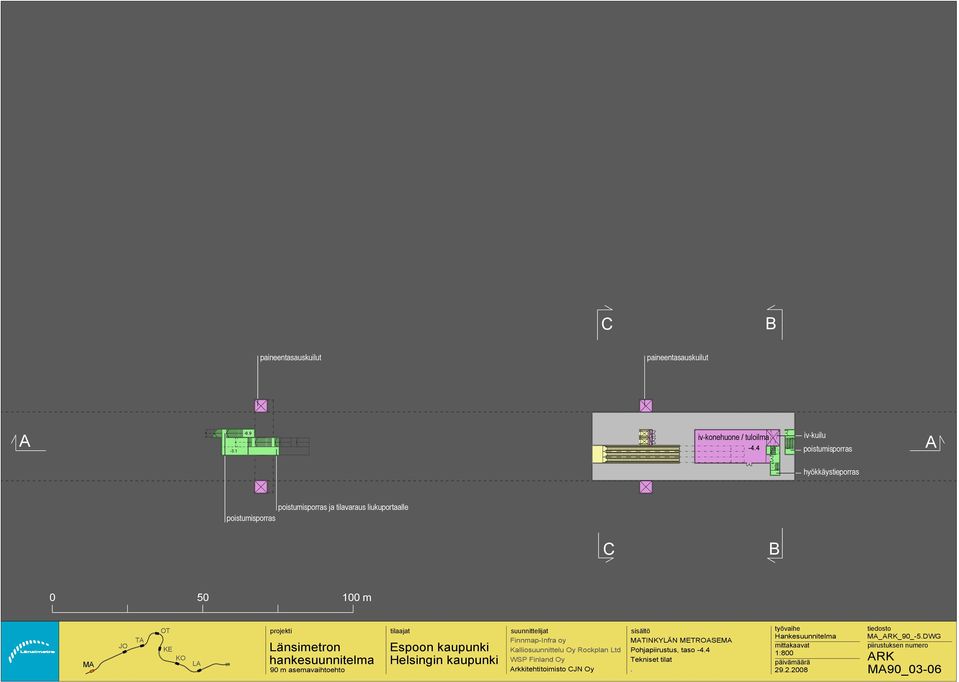959x682 pixels.
Task: Click the Länsimetro logo in title block
Action: (x=30, y=651)
